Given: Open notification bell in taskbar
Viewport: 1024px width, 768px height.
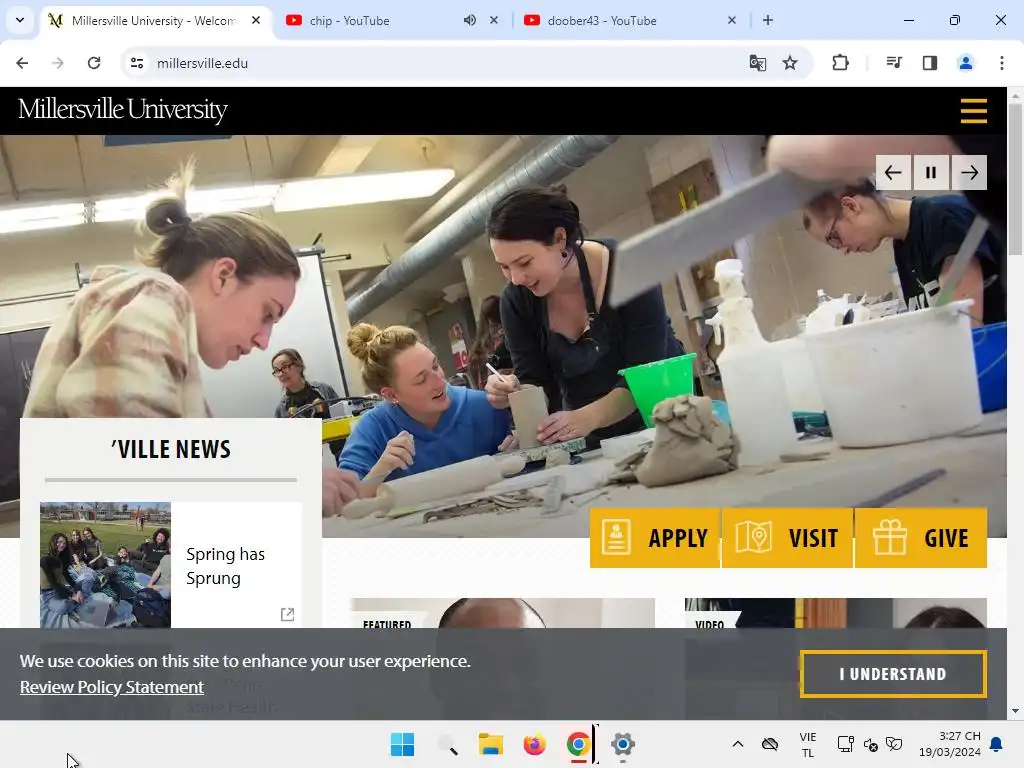Looking at the screenshot, I should (x=997, y=744).
